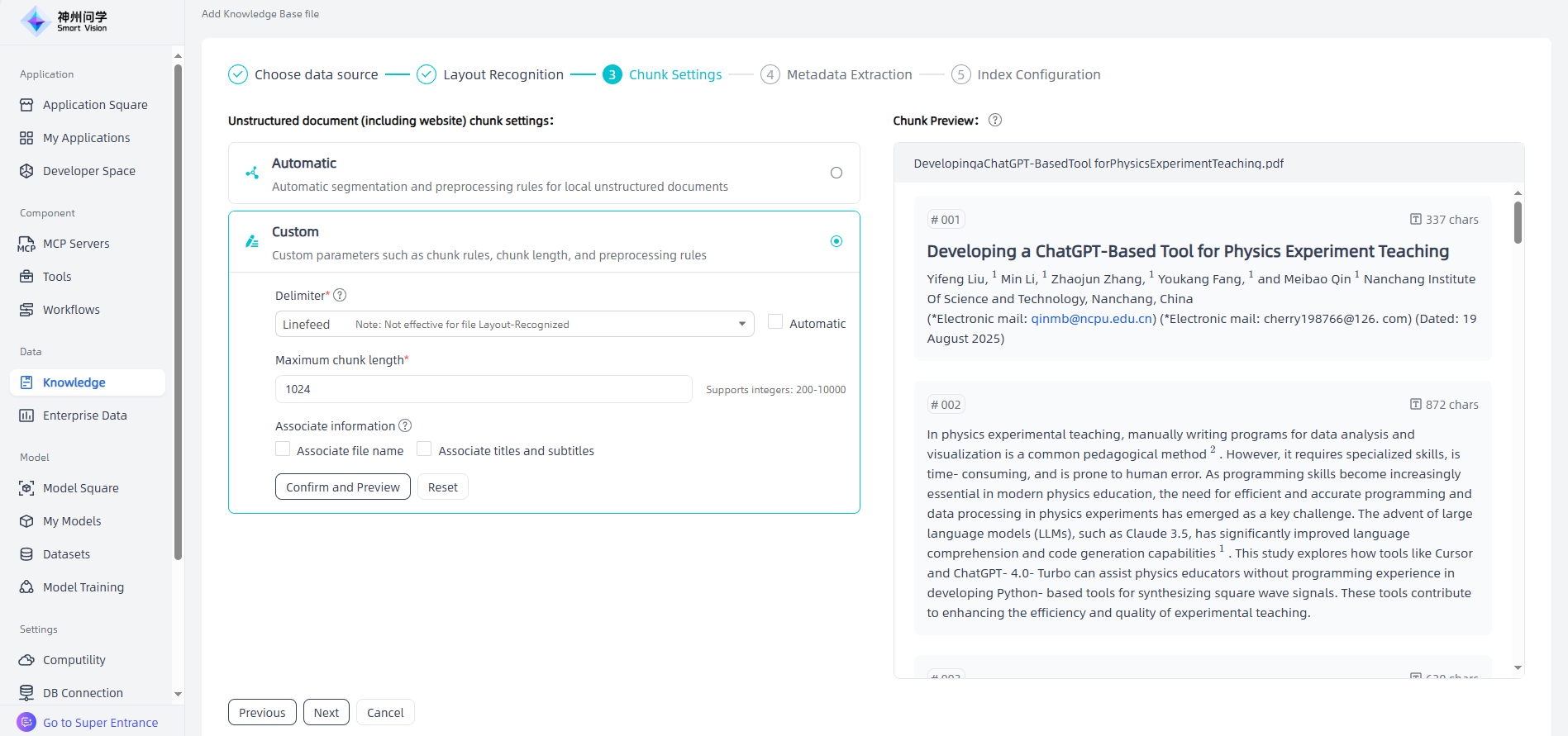Open Enterprise Data in the sidebar

pos(84,415)
